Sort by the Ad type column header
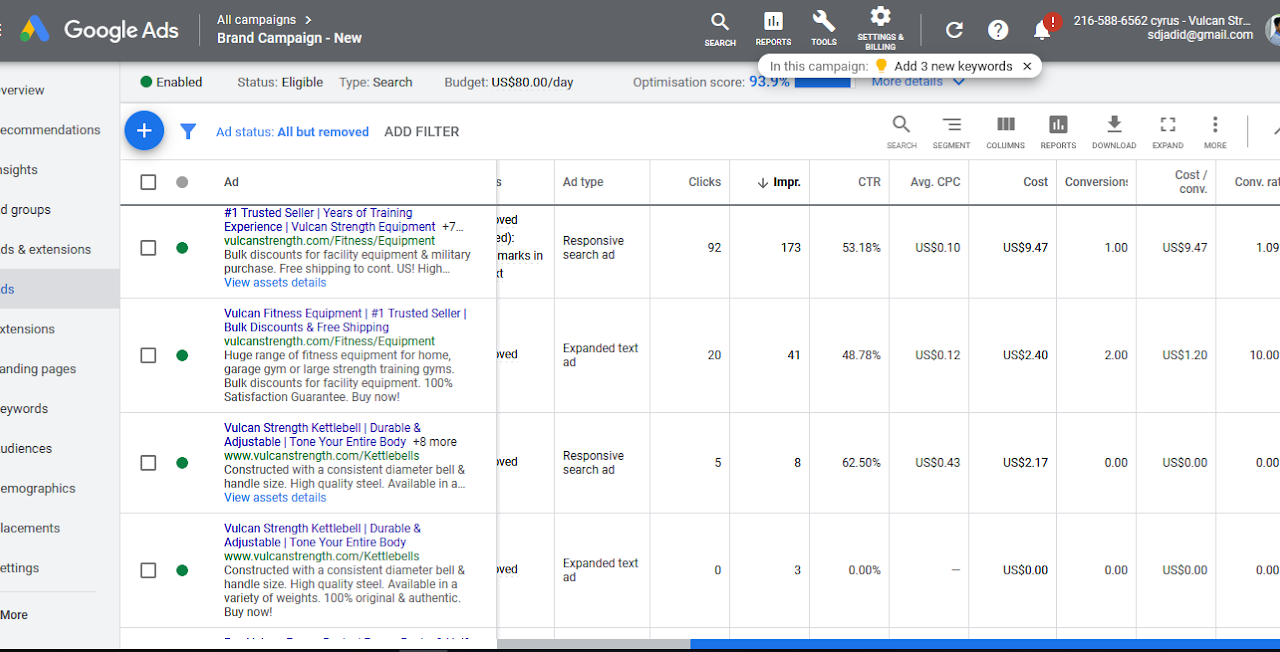This screenshot has height=652, width=1280. pos(583,182)
